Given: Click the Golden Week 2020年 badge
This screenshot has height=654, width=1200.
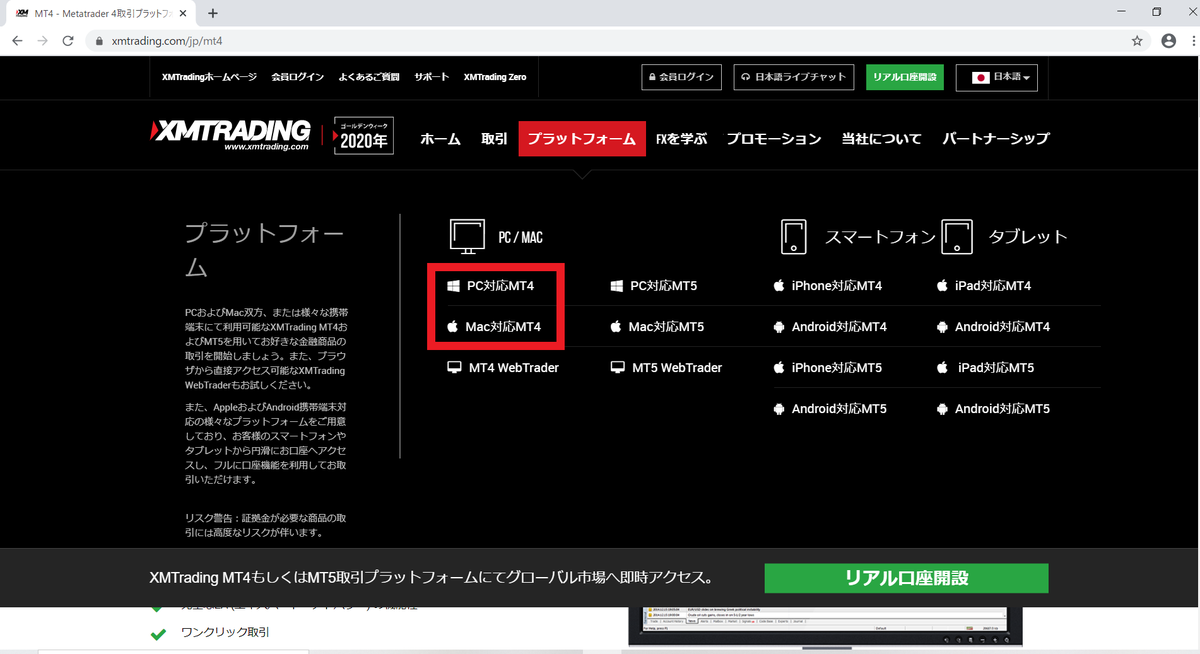Looking at the screenshot, I should pyautogui.click(x=363, y=135).
